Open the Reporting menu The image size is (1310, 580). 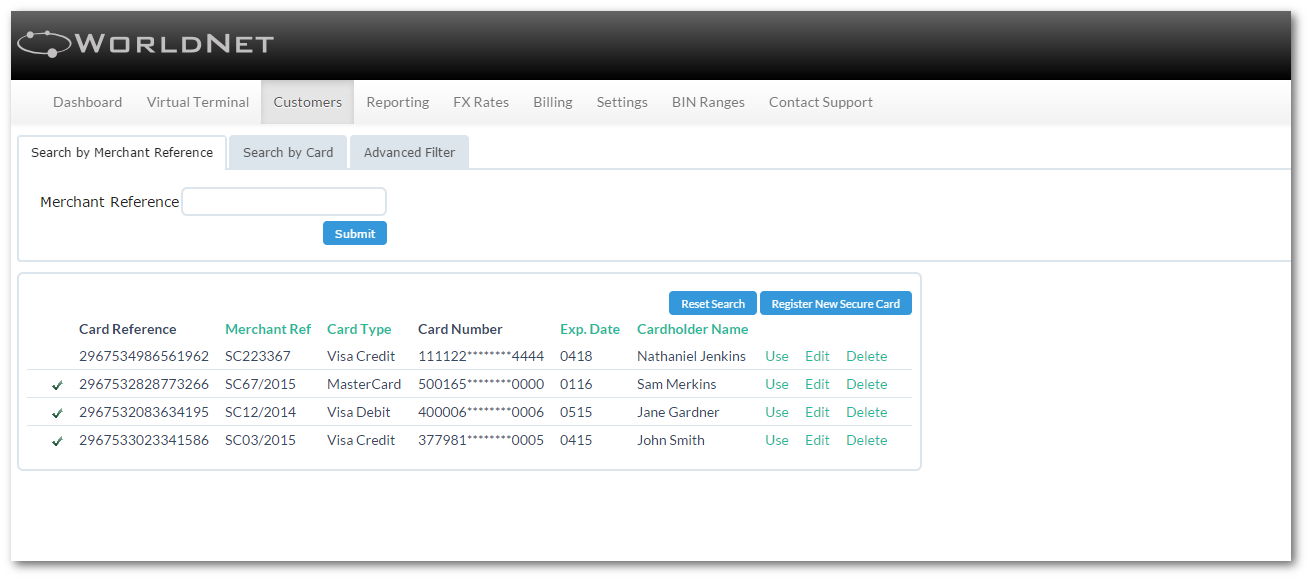point(397,102)
